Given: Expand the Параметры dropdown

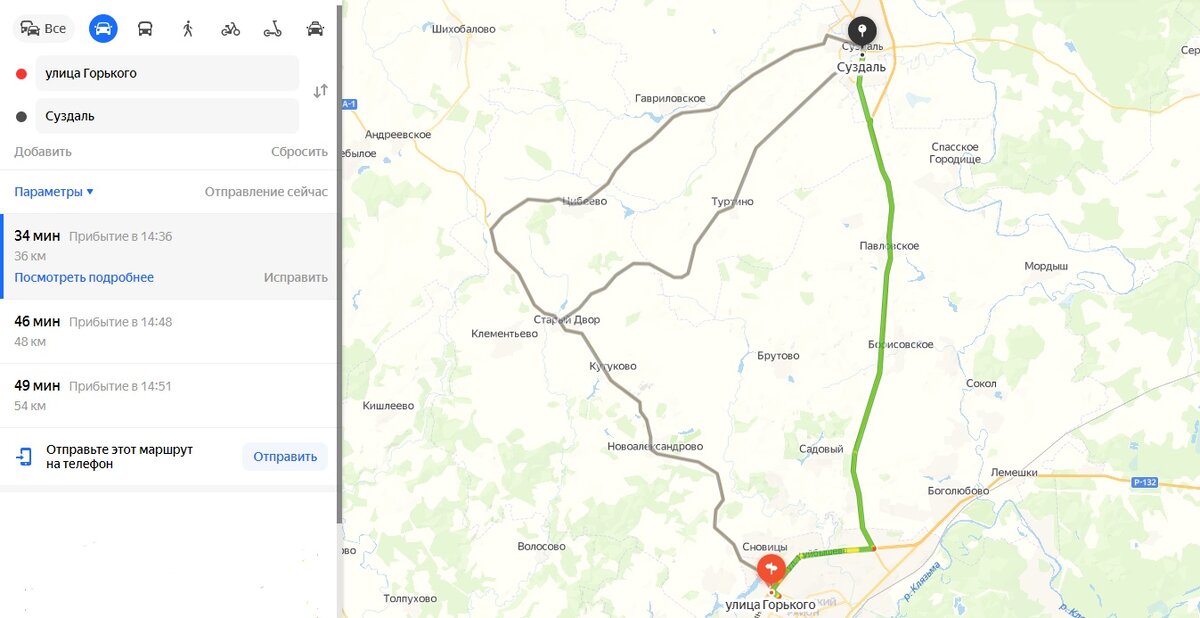Looking at the screenshot, I should (x=54, y=192).
